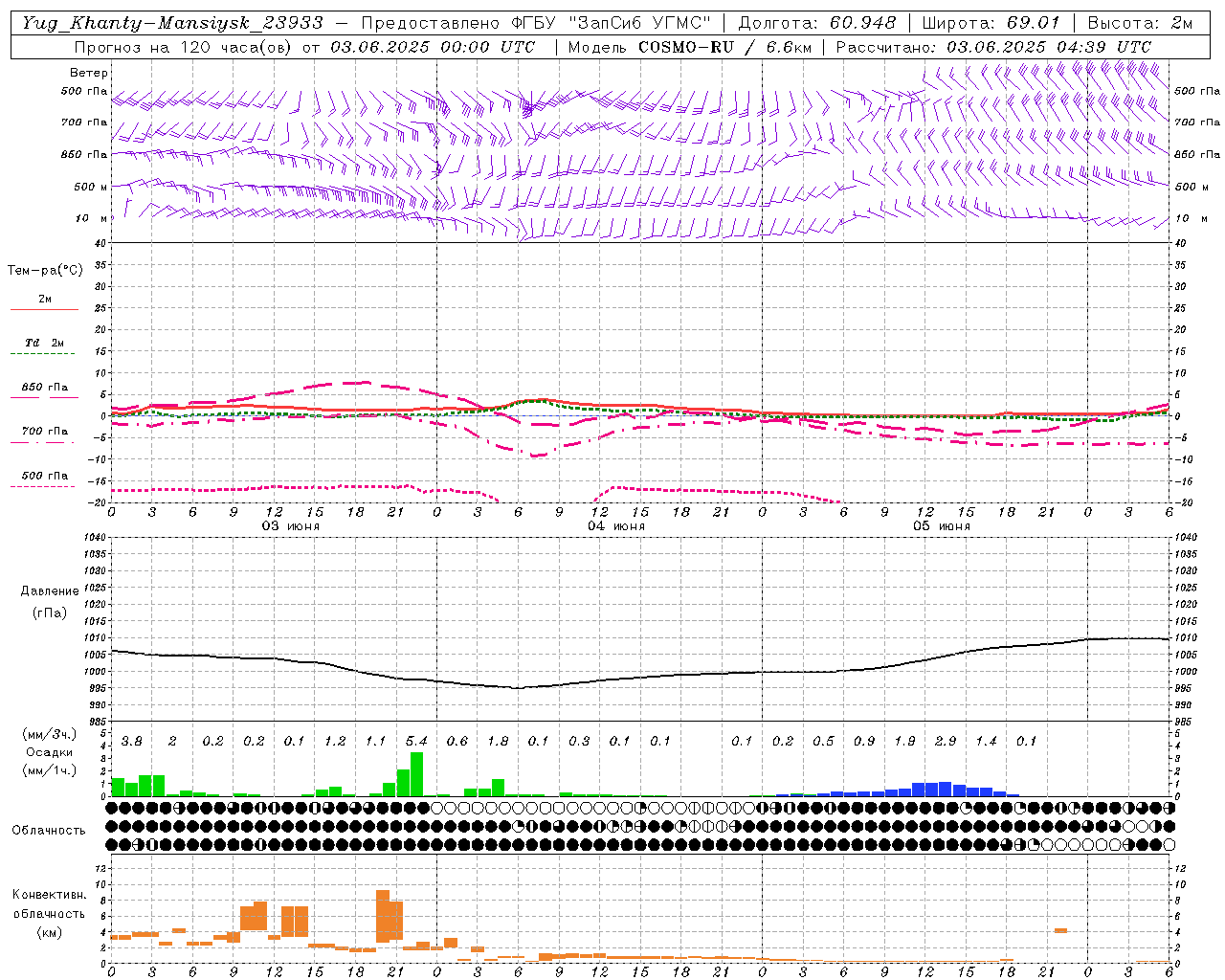Click the '03 июня' date label
This screenshot has width=1225, height=980.
point(291,526)
